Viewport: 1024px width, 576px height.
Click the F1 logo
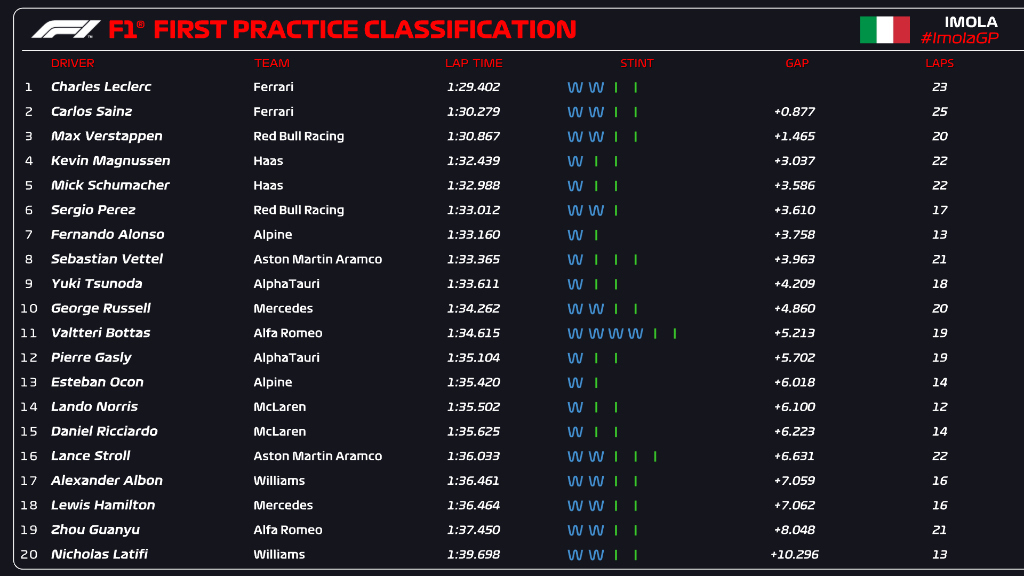coord(66,29)
